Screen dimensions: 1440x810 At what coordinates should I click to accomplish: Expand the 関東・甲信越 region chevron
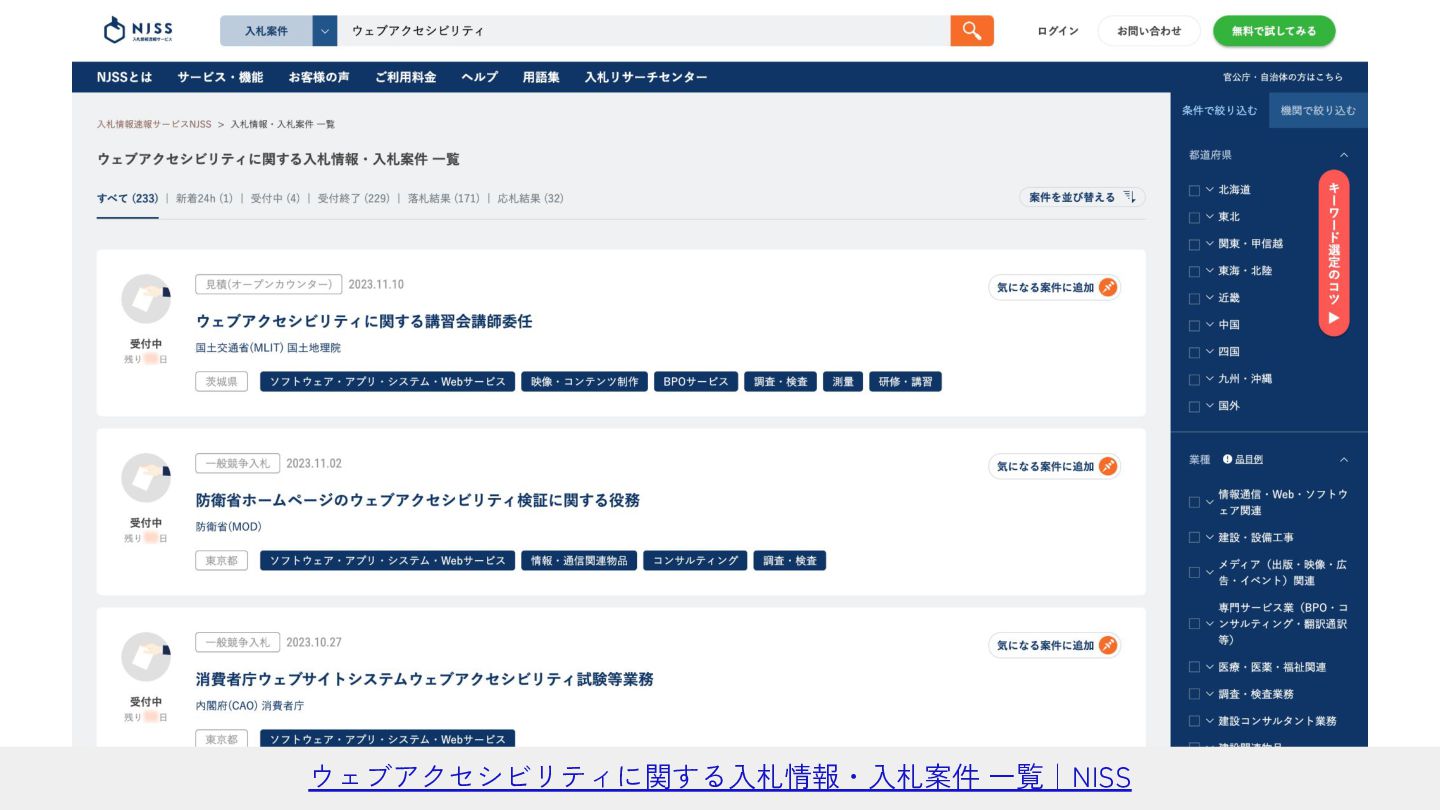click(x=1210, y=244)
